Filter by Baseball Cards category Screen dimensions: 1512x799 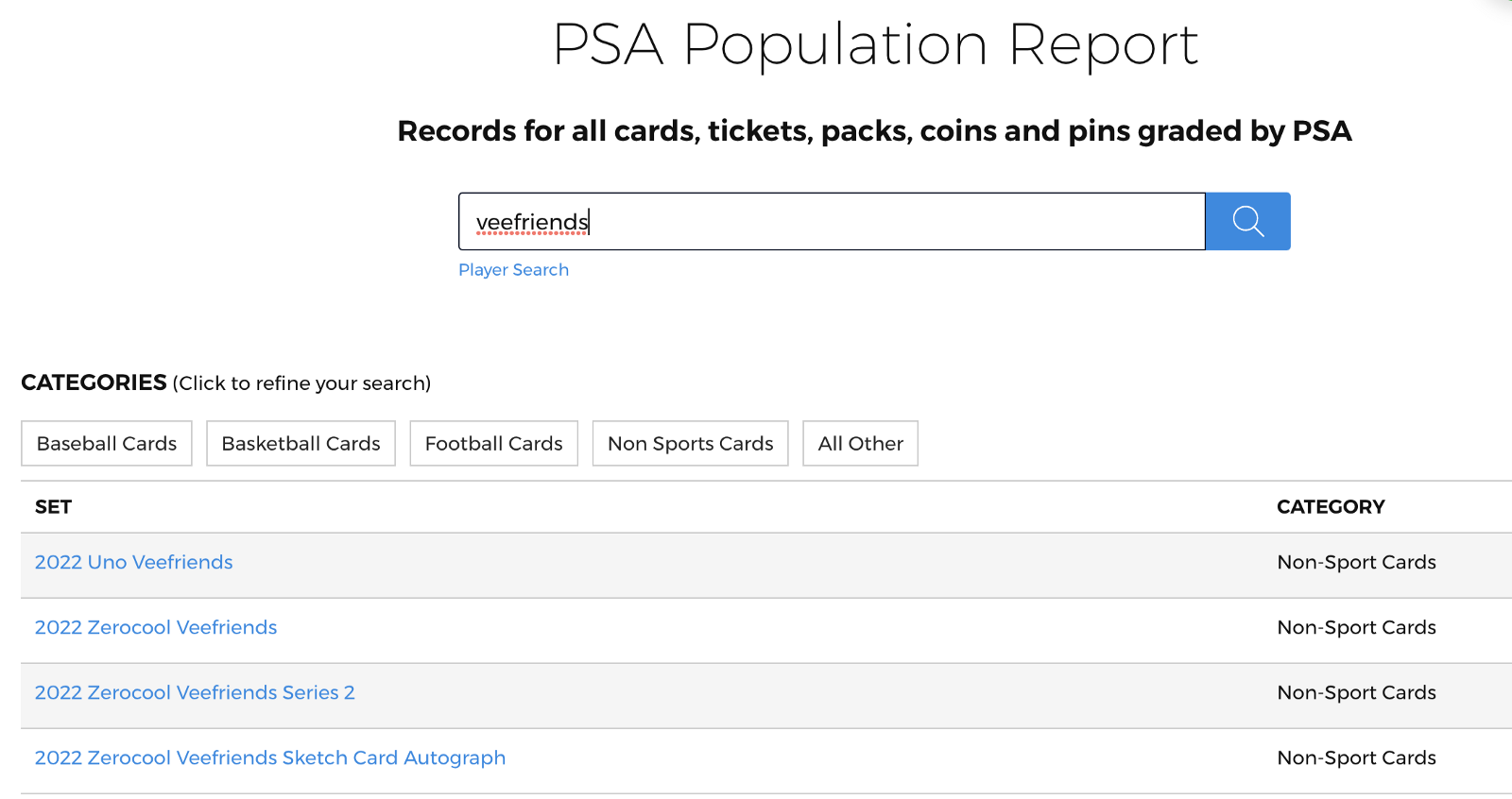tap(107, 443)
